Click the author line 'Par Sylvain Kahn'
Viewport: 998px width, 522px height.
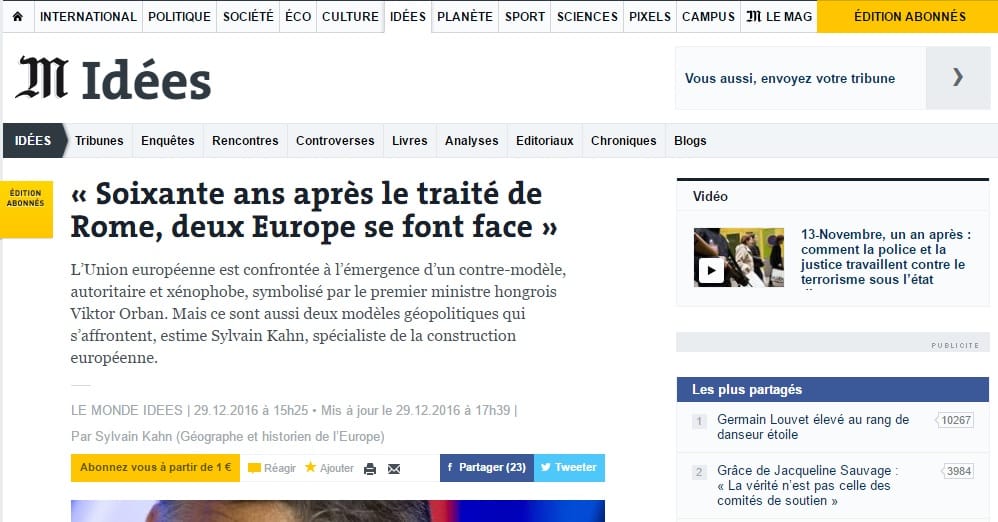click(228, 437)
